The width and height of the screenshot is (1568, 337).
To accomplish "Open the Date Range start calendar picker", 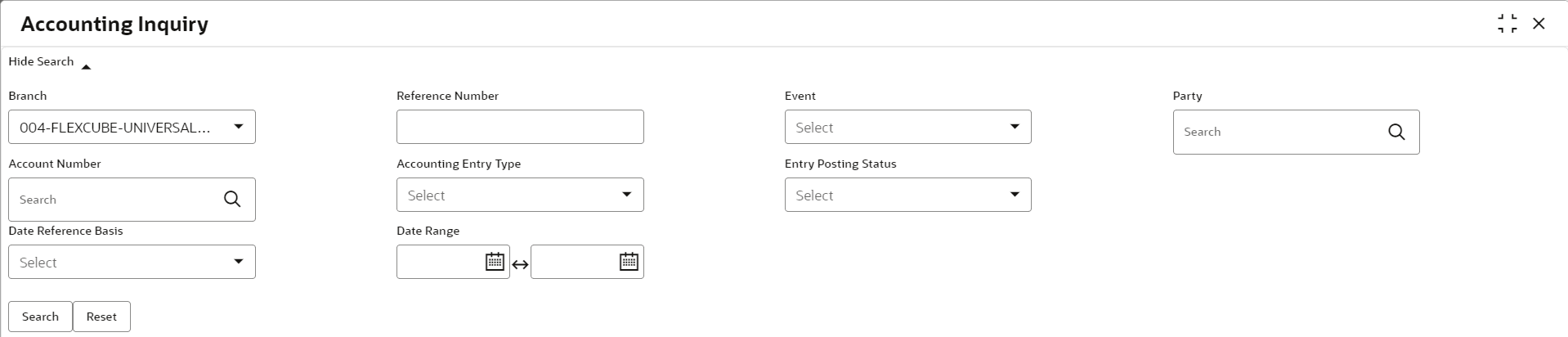I will click(495, 262).
